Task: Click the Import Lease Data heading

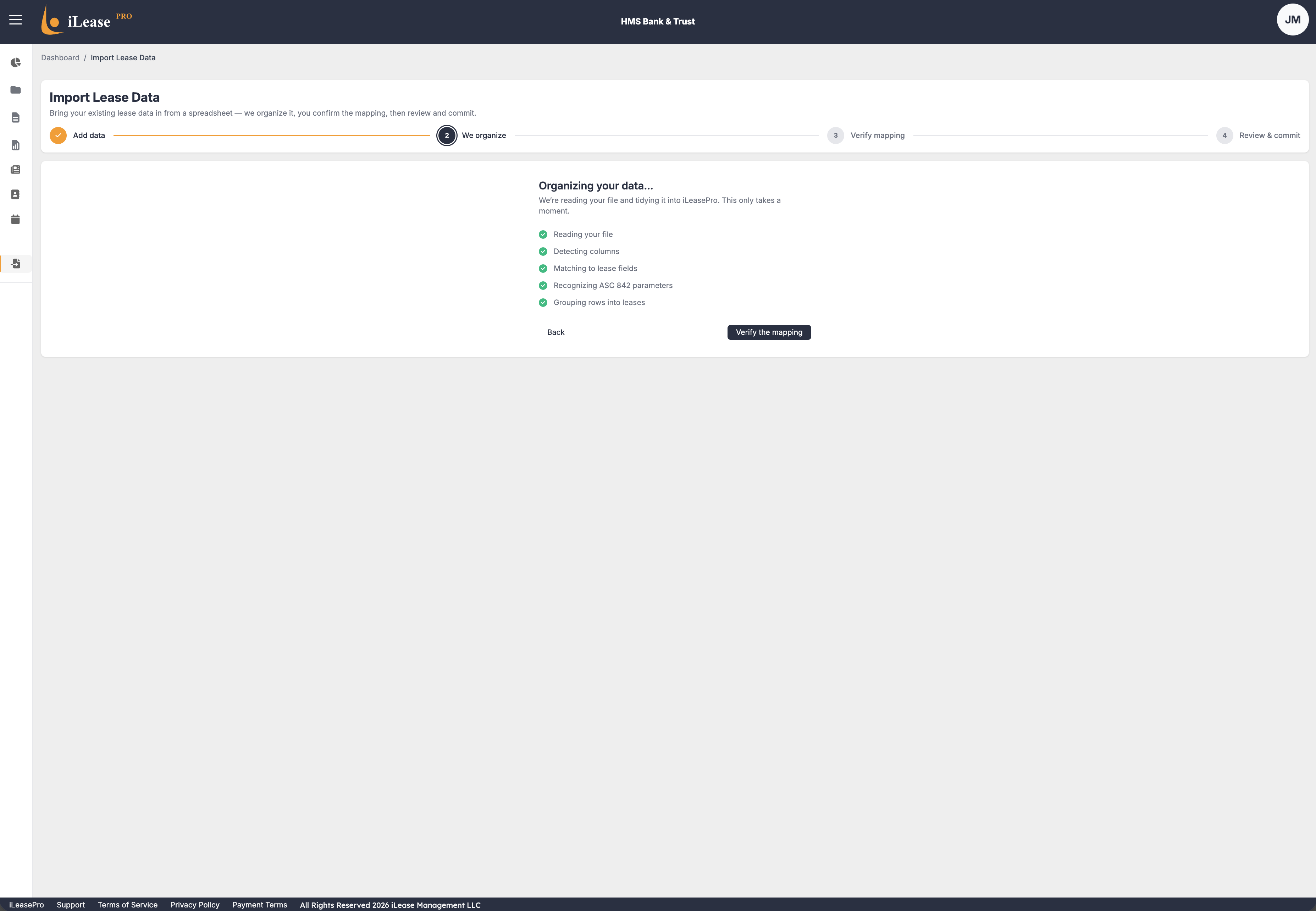Action: coord(104,98)
